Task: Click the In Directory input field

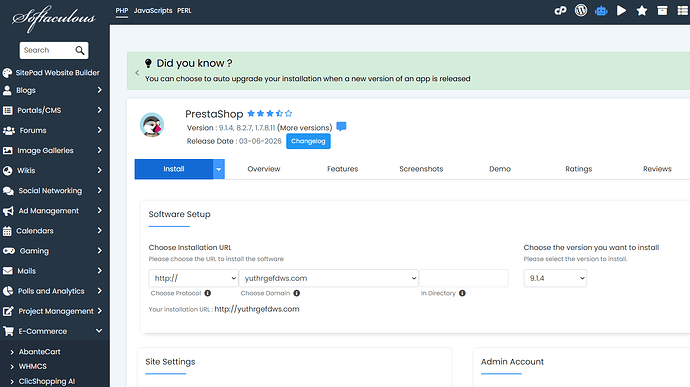Action: coord(464,278)
